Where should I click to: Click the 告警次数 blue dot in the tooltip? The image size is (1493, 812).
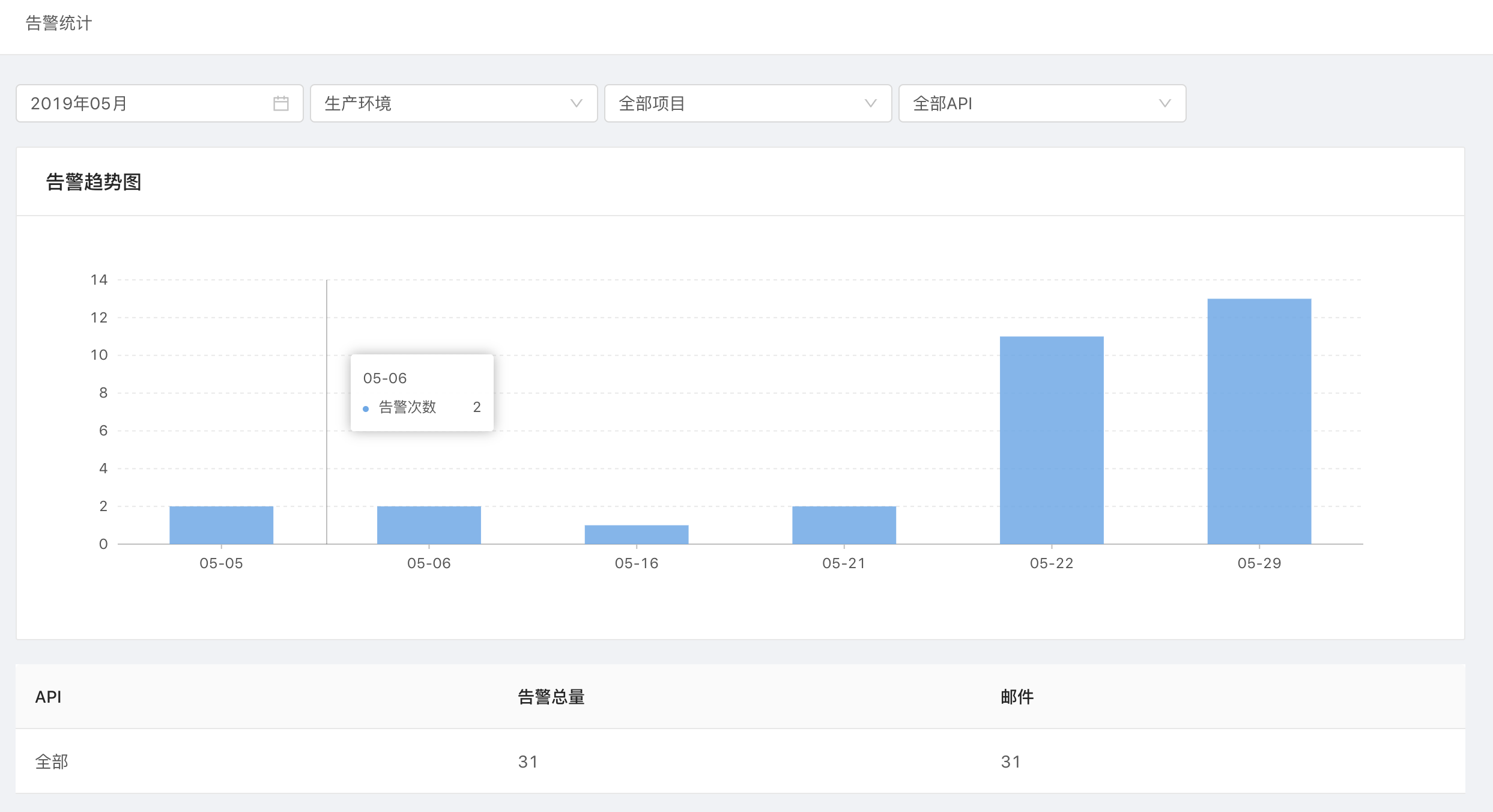click(366, 408)
